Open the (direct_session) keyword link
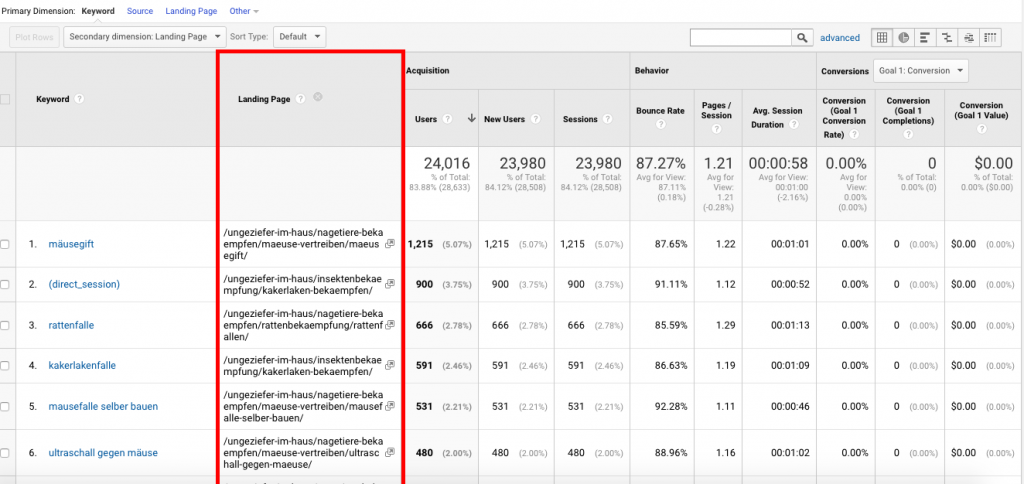The image size is (1024, 484). pyautogui.click(x=84, y=284)
